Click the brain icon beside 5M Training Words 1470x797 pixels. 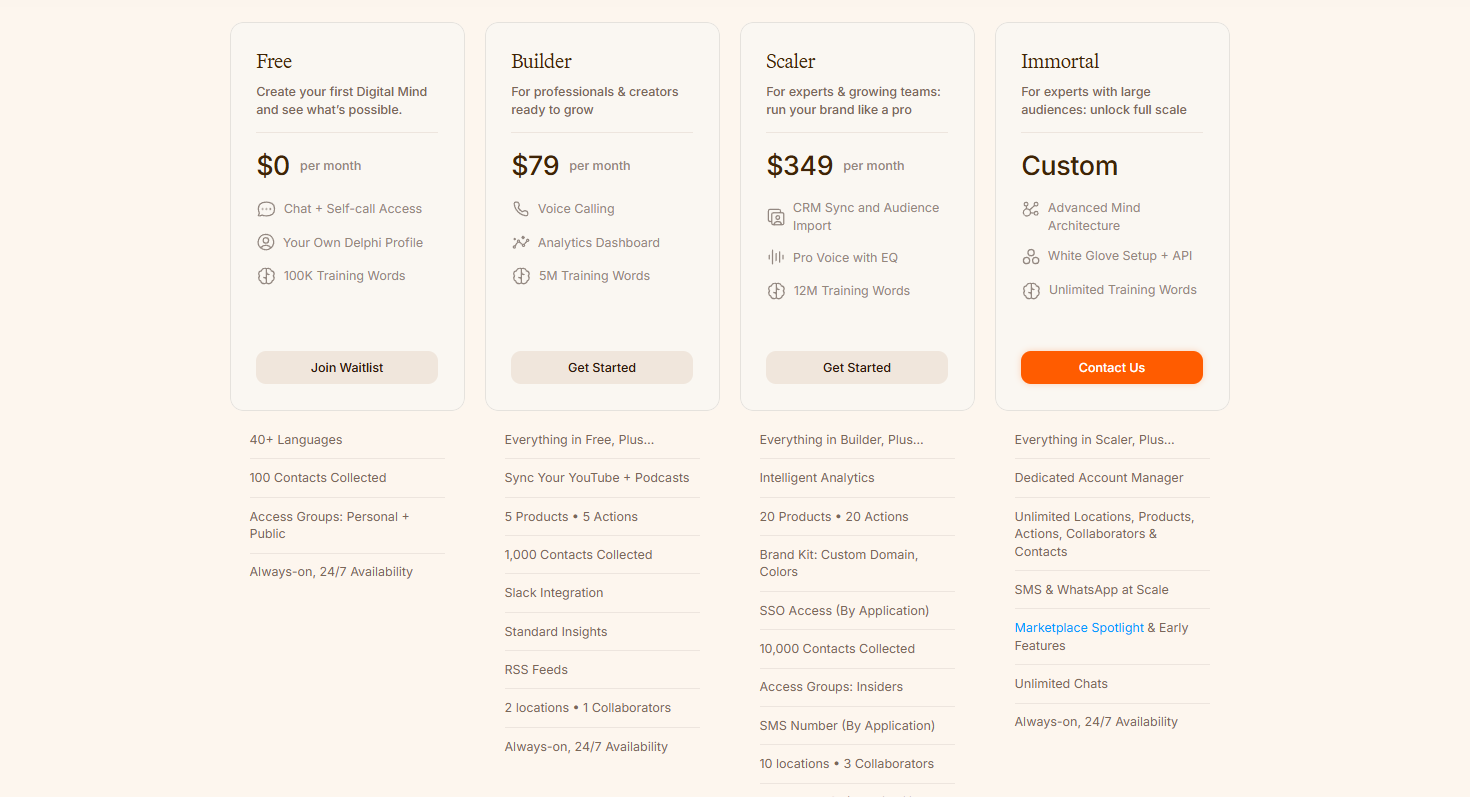tap(521, 276)
